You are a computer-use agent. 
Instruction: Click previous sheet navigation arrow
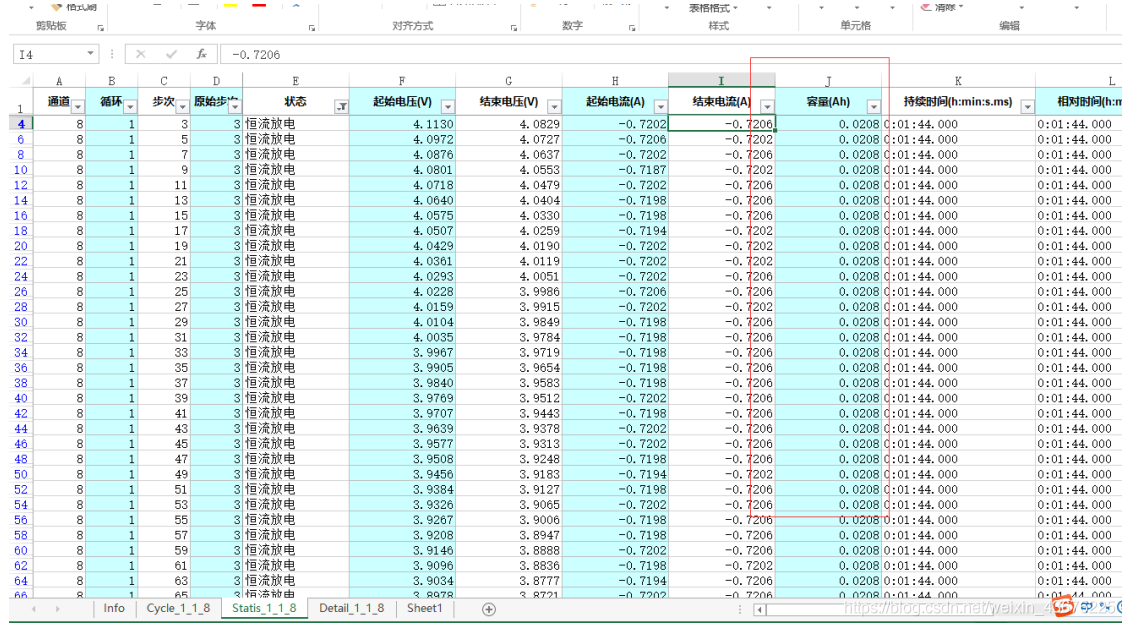coord(34,609)
